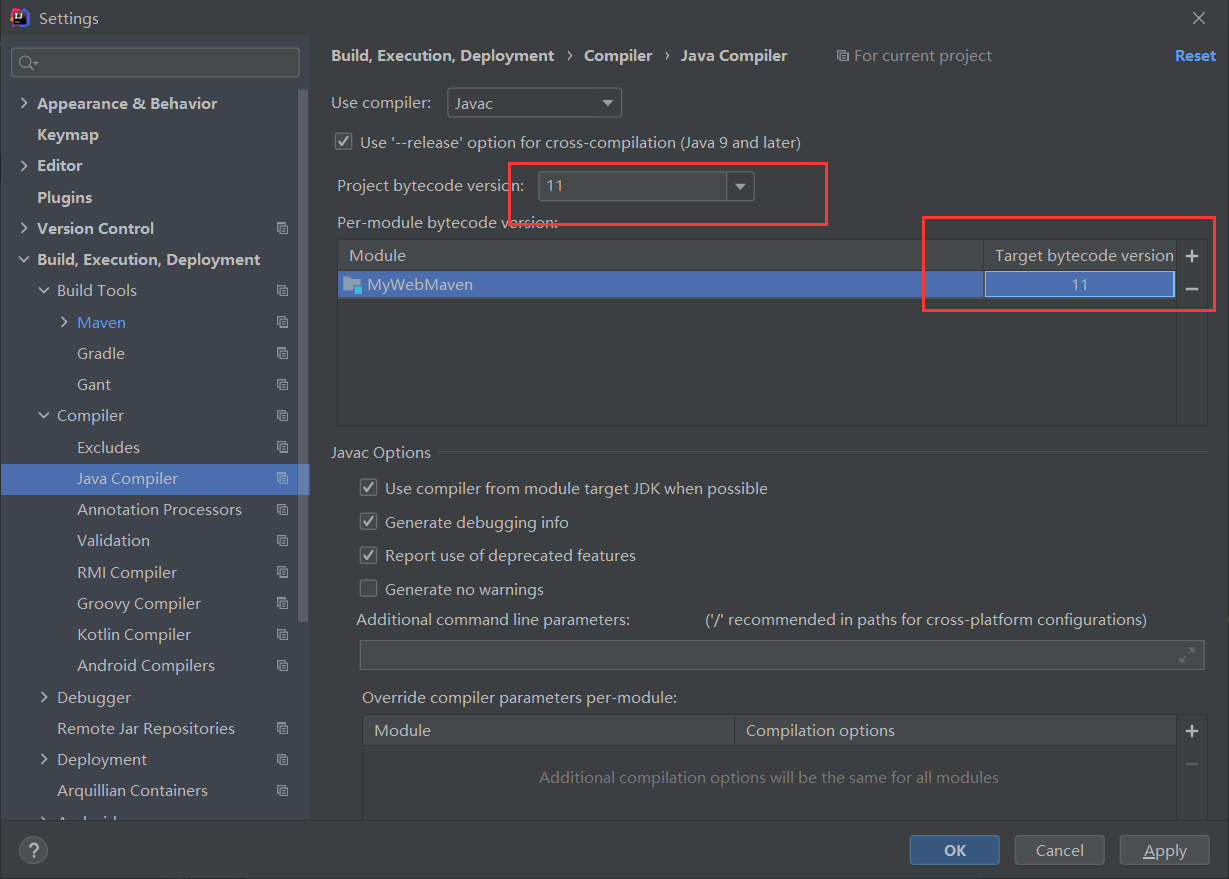
Task: Click the project-level icon beside Gradle
Action: [x=282, y=353]
